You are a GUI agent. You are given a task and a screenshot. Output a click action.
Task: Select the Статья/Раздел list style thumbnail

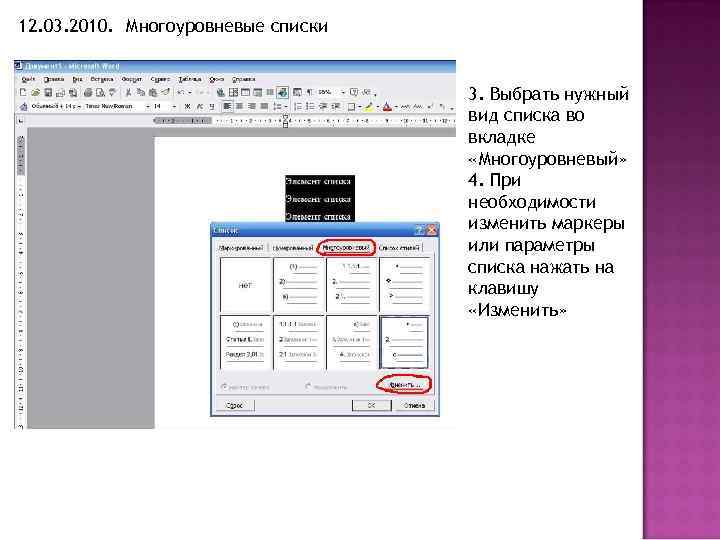coord(246,342)
